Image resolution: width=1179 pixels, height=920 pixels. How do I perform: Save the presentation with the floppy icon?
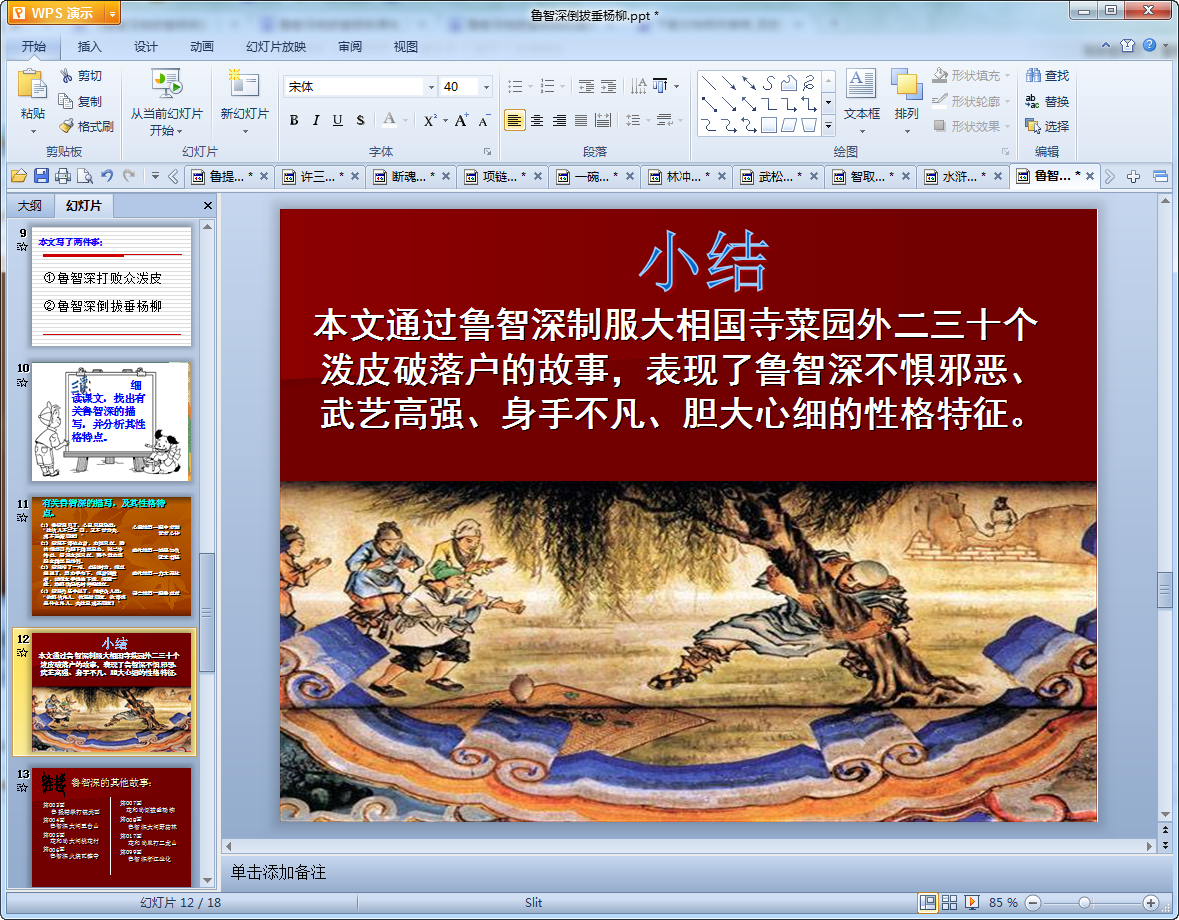point(41,176)
